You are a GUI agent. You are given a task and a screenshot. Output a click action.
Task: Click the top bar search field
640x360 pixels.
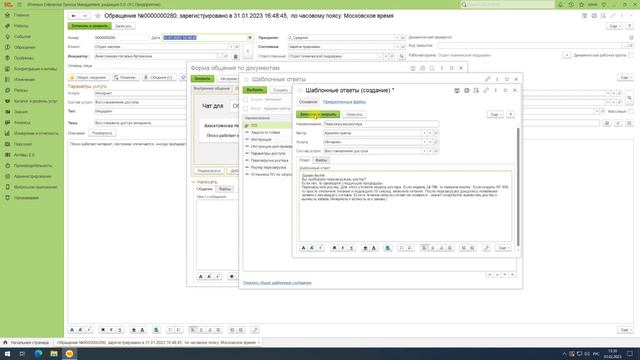(507, 4)
